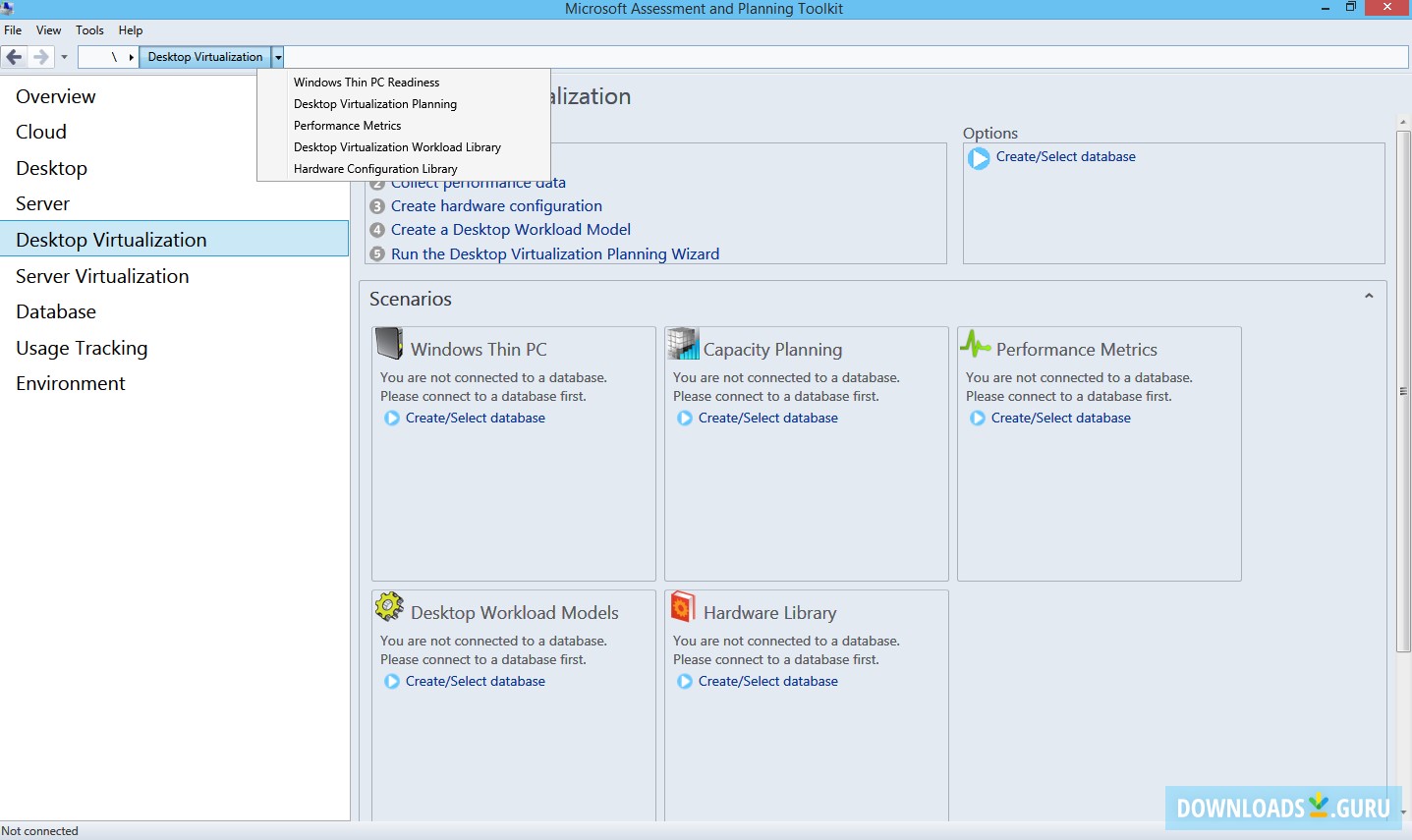Image resolution: width=1412 pixels, height=840 pixels.
Task: Click Create/Select database under Capacity Planning
Action: coord(768,418)
